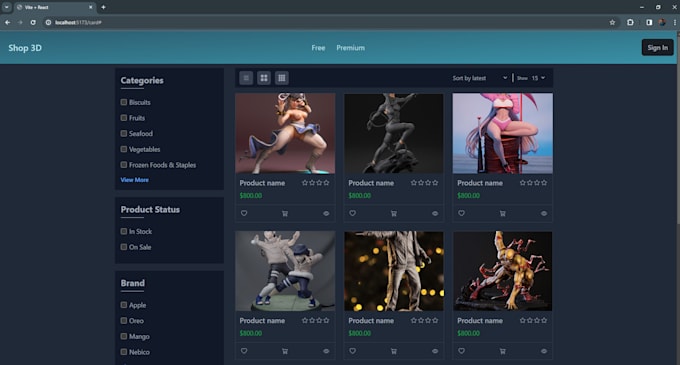Viewport: 680px width, 365px height.
Task: Open the two fighting ninja figures image
Action: (285, 271)
